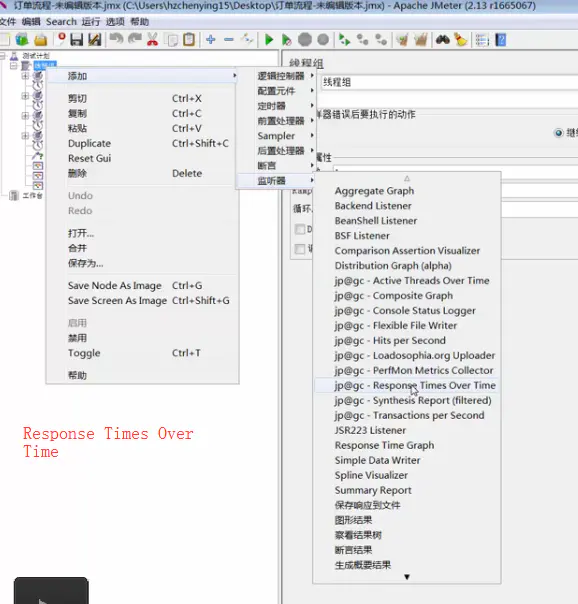Click the Redo arrow toolbar icon
The height and width of the screenshot is (604, 578).
(x=134, y=39)
